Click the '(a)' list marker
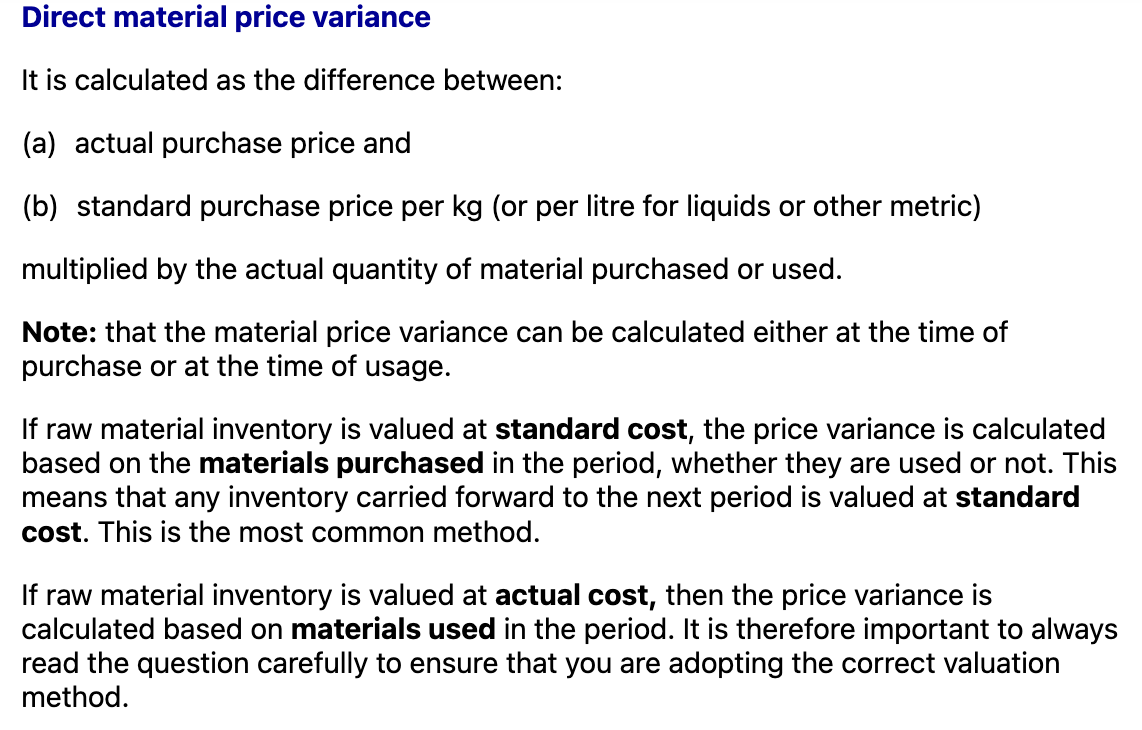1142x730 pixels. point(39,144)
